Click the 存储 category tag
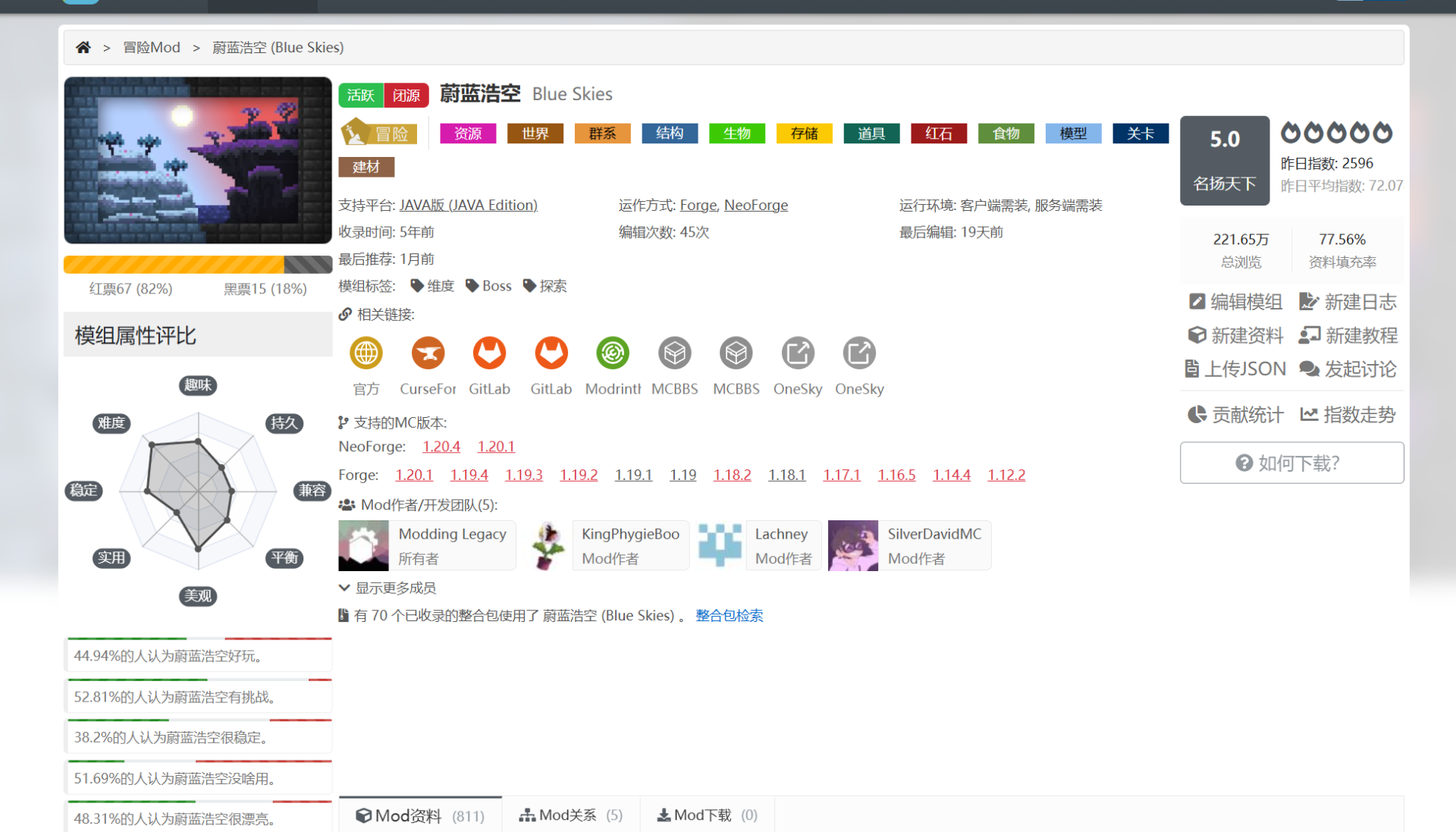Viewport: 1456px width, 832px height. click(805, 133)
